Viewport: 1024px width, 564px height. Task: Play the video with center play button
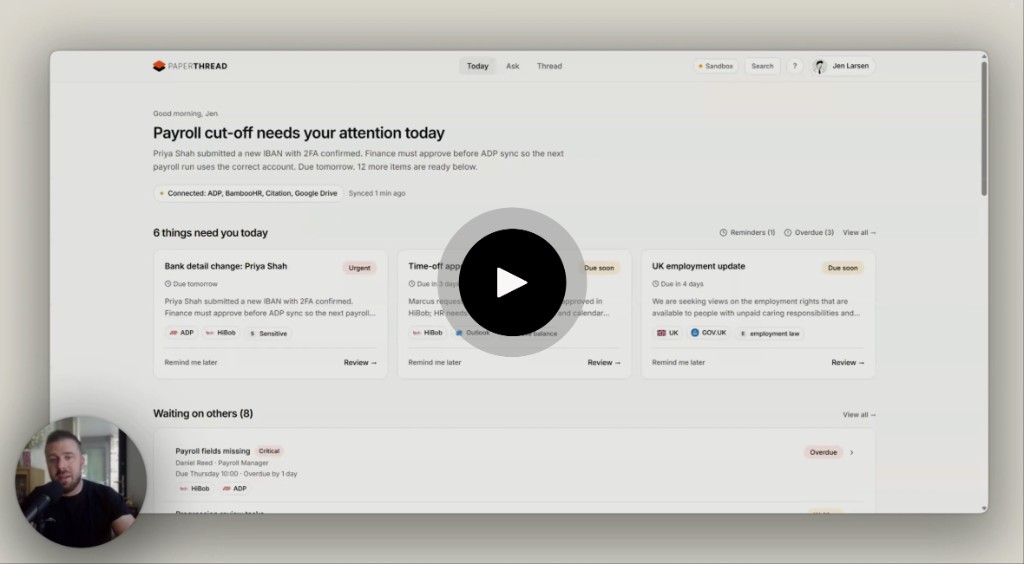pos(512,282)
